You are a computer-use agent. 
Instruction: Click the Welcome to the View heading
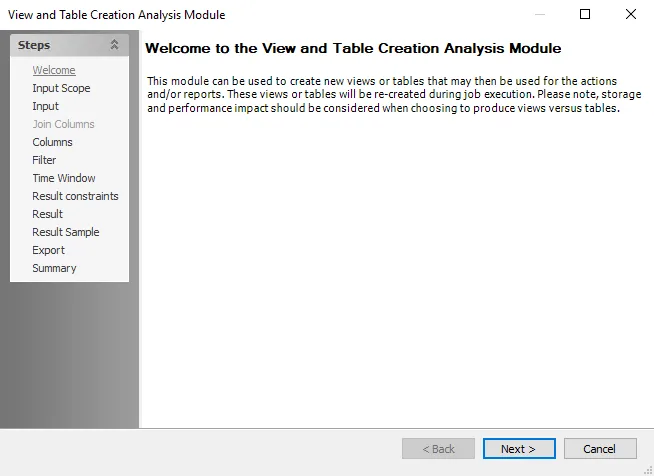(x=353, y=48)
